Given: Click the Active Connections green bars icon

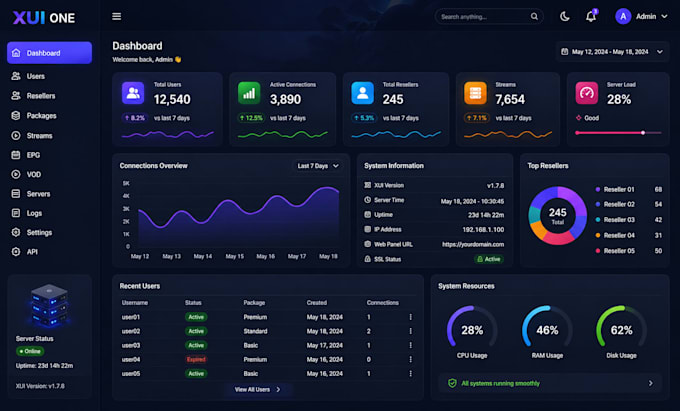Looking at the screenshot, I should click(249, 93).
